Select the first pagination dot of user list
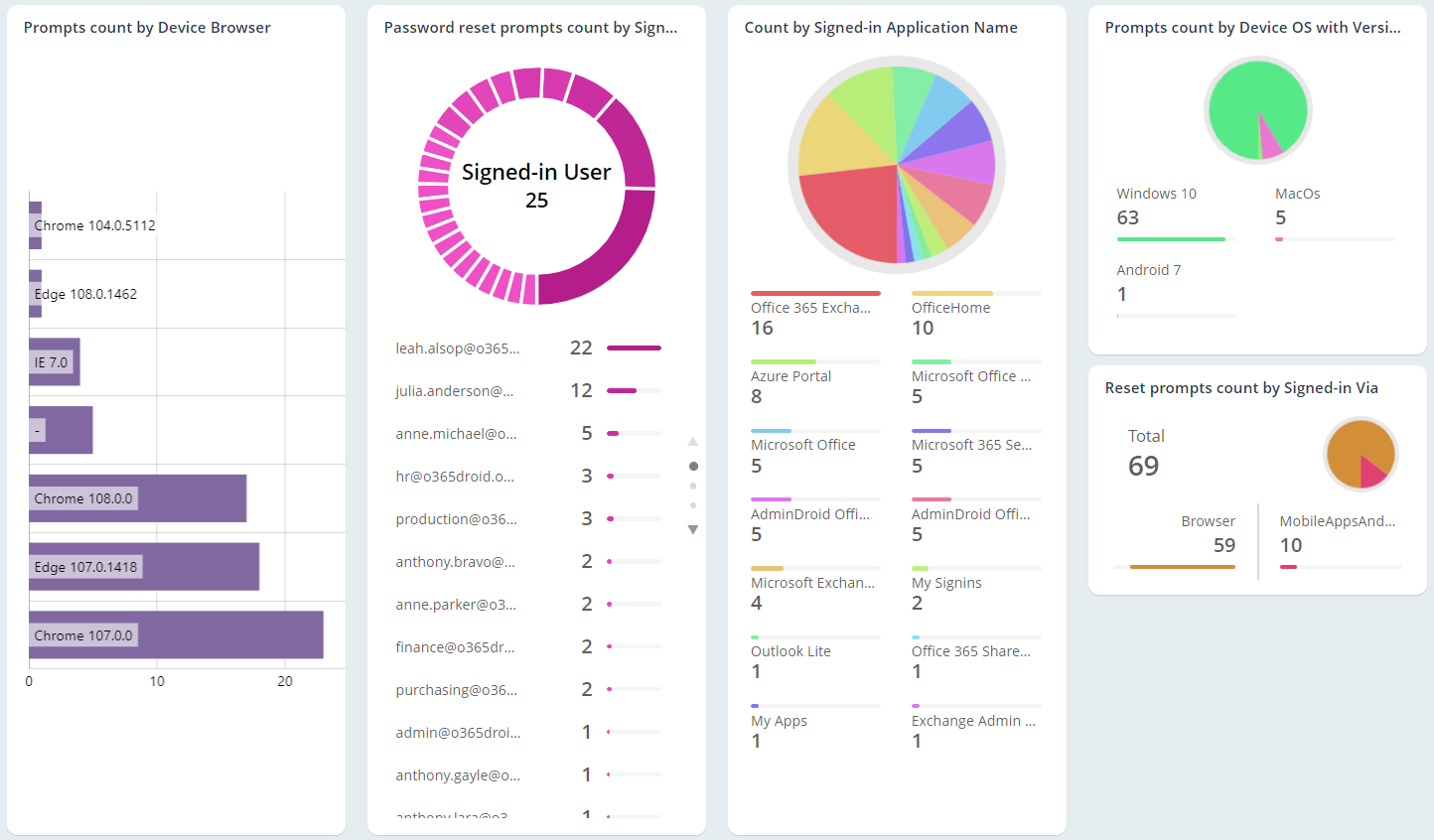This screenshot has width=1434, height=840. [693, 466]
